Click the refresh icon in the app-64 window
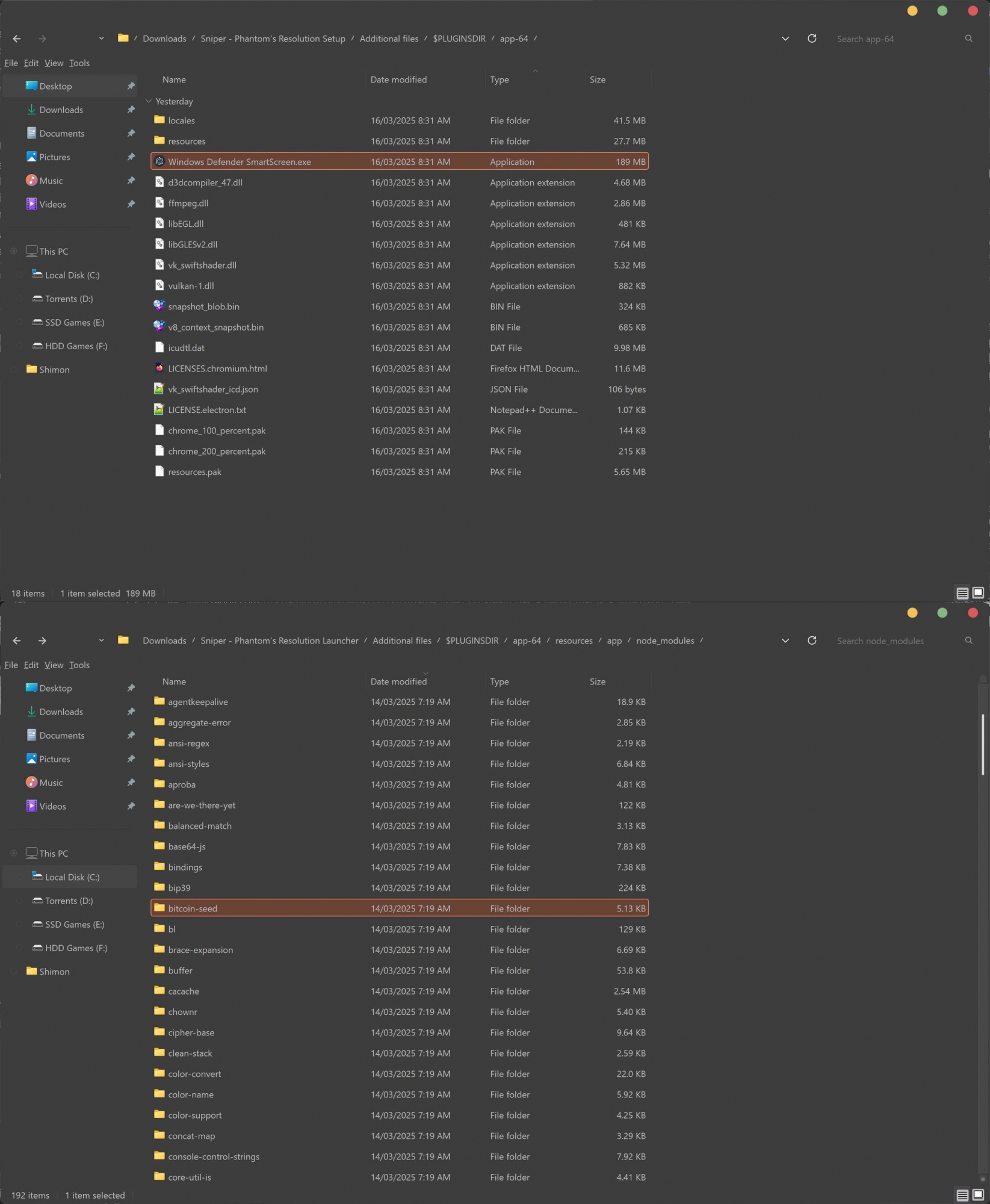This screenshot has width=990, height=1204. [x=812, y=39]
